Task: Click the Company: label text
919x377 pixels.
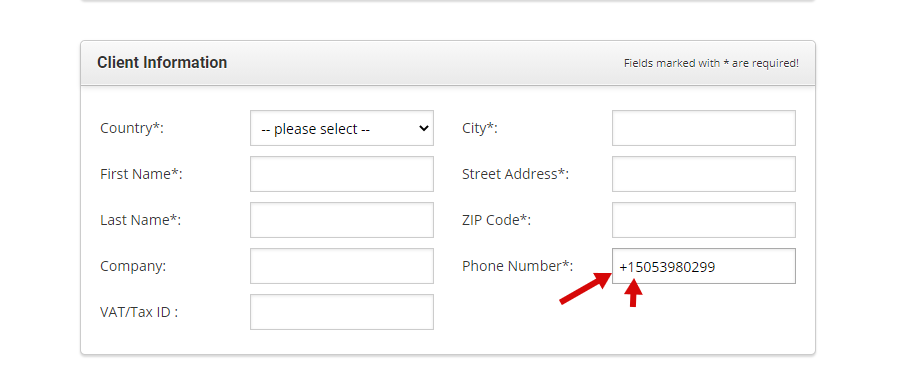Action: (133, 266)
